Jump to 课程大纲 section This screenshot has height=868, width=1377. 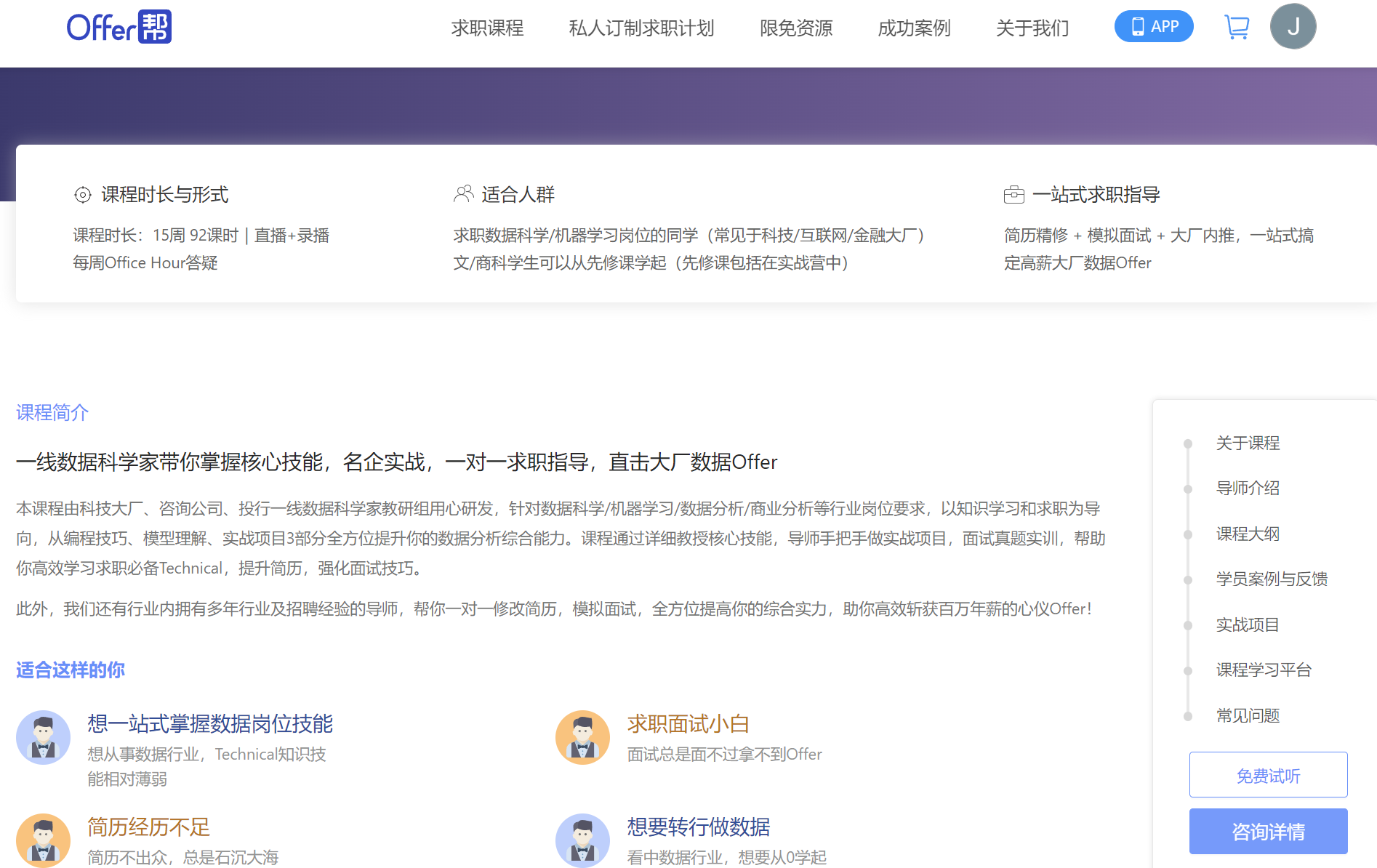click(1248, 534)
